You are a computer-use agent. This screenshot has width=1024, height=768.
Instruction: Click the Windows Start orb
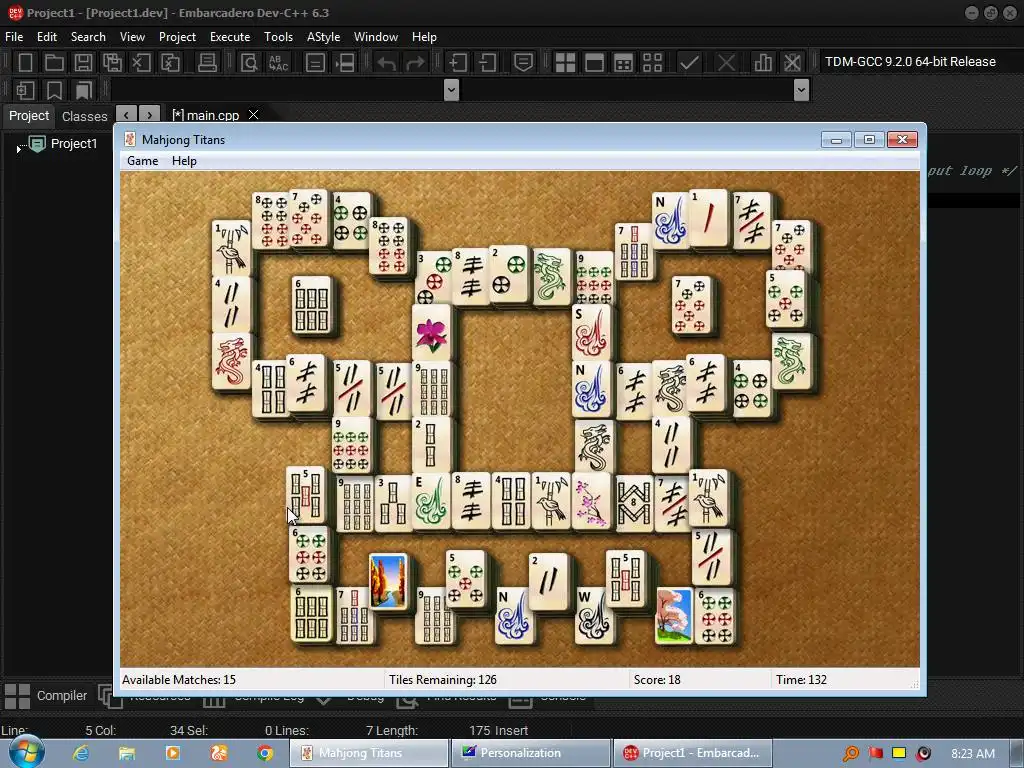26,752
